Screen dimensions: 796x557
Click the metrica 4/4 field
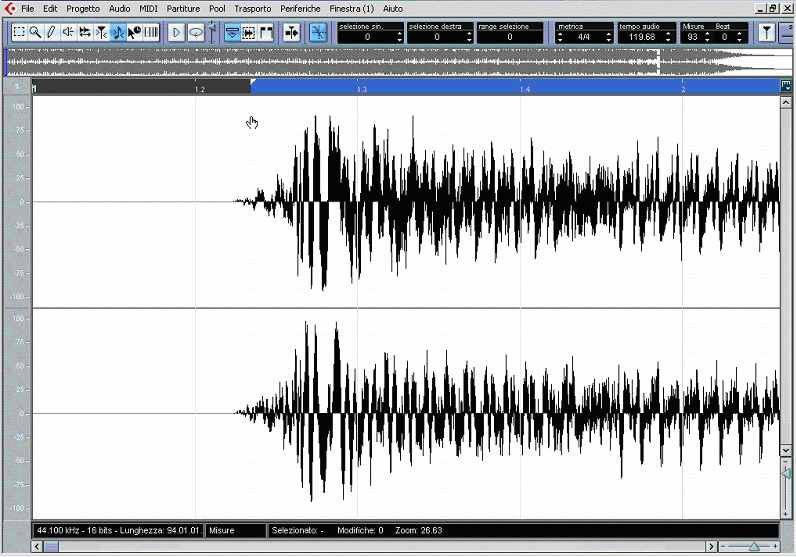(x=584, y=37)
